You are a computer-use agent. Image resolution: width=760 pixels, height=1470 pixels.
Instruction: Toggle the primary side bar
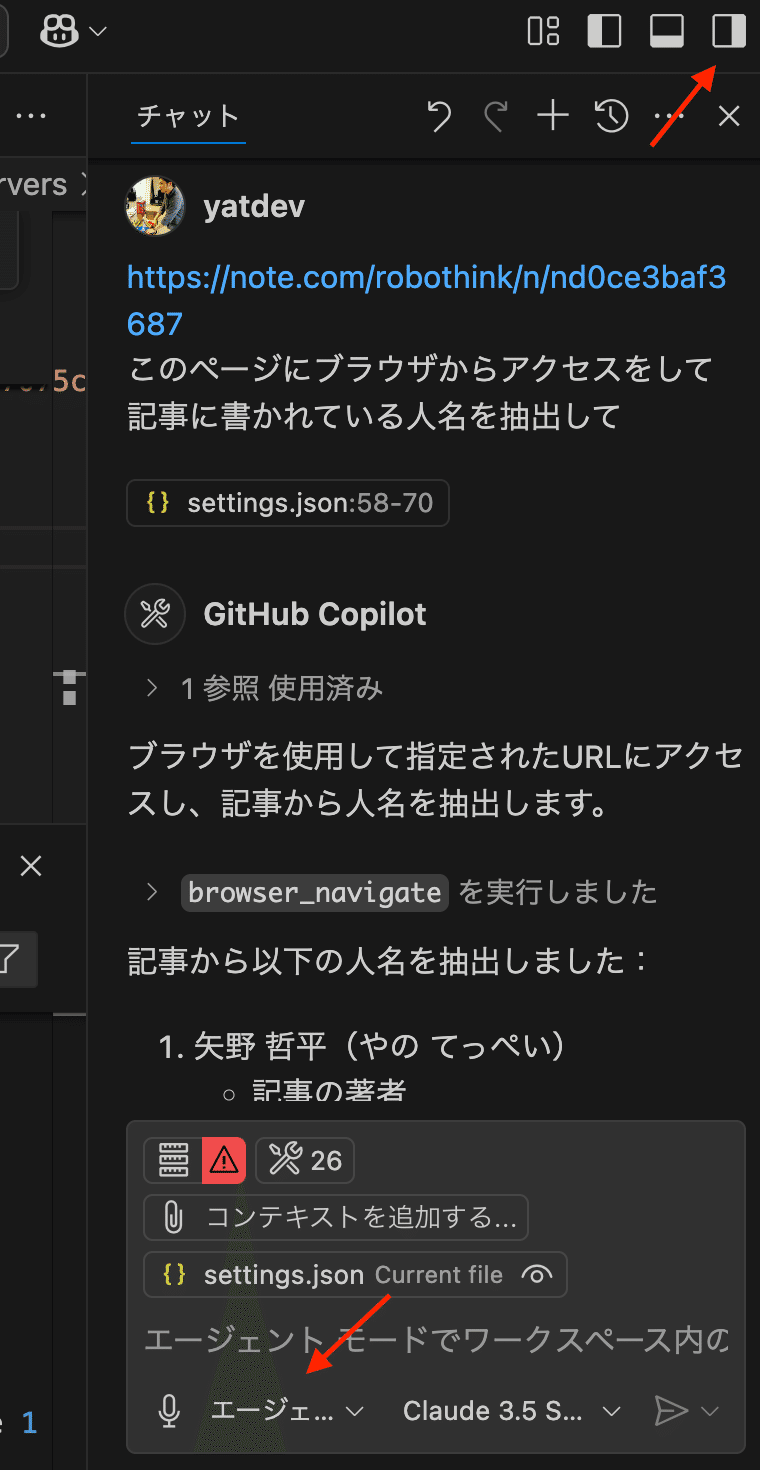pyautogui.click(x=604, y=31)
